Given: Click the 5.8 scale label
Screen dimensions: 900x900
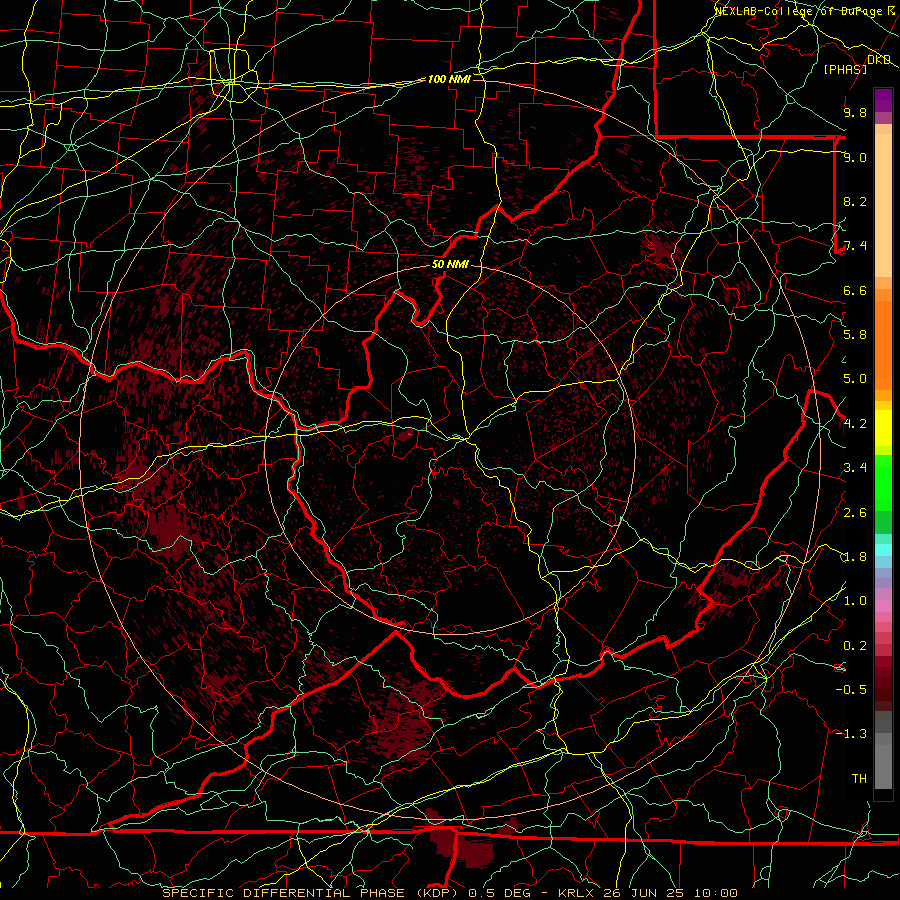Looking at the screenshot, I should pyautogui.click(x=855, y=335).
